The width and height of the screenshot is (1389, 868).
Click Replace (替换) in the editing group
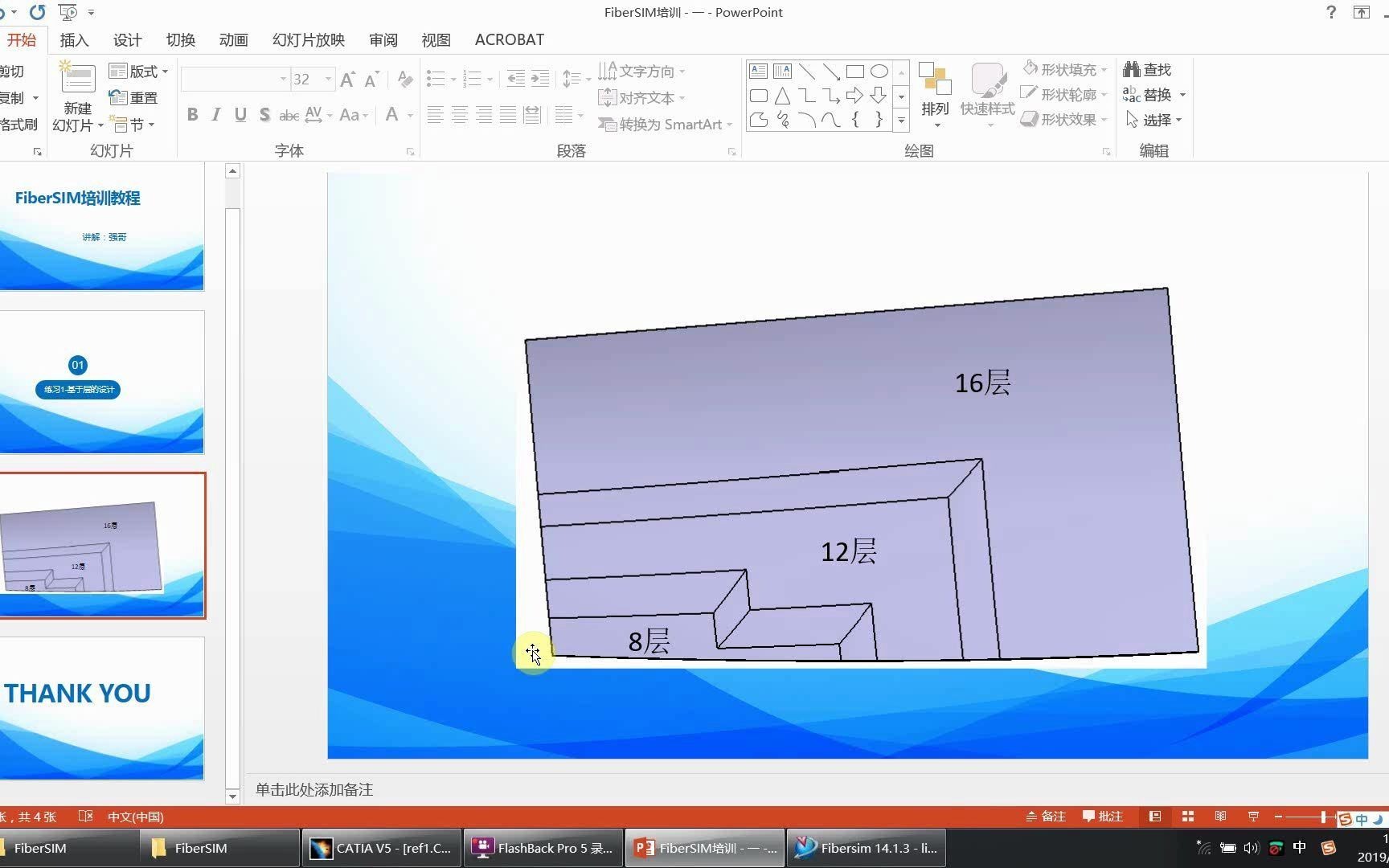pos(1155,94)
